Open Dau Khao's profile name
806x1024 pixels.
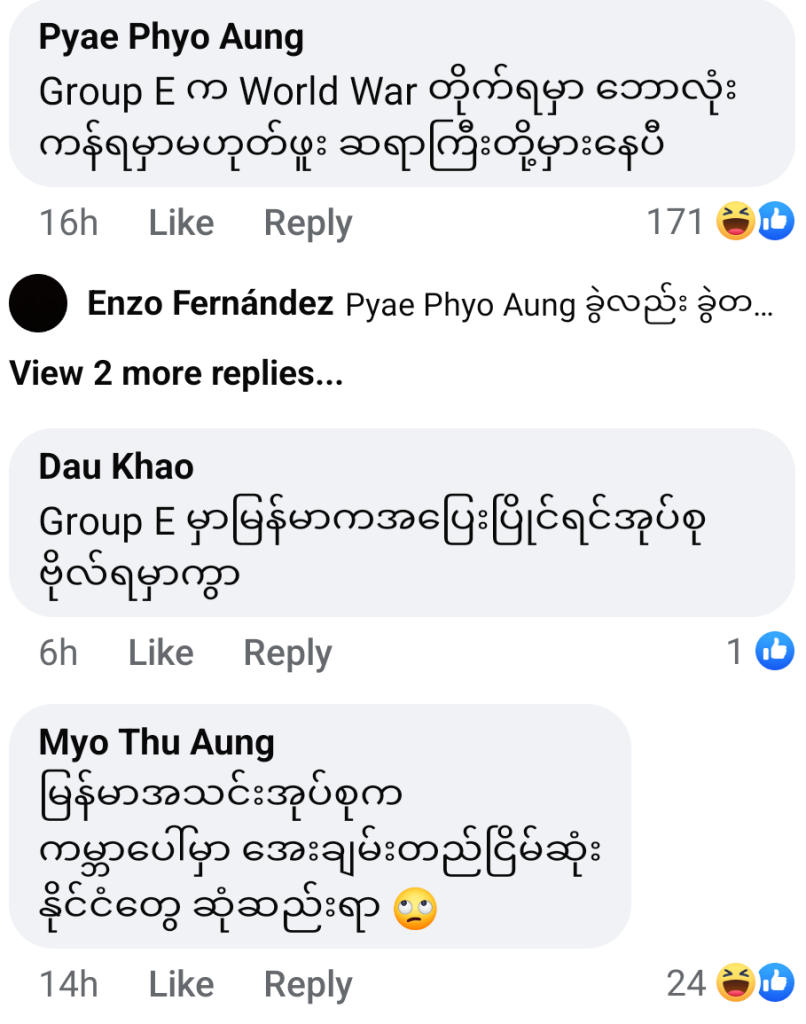(116, 466)
